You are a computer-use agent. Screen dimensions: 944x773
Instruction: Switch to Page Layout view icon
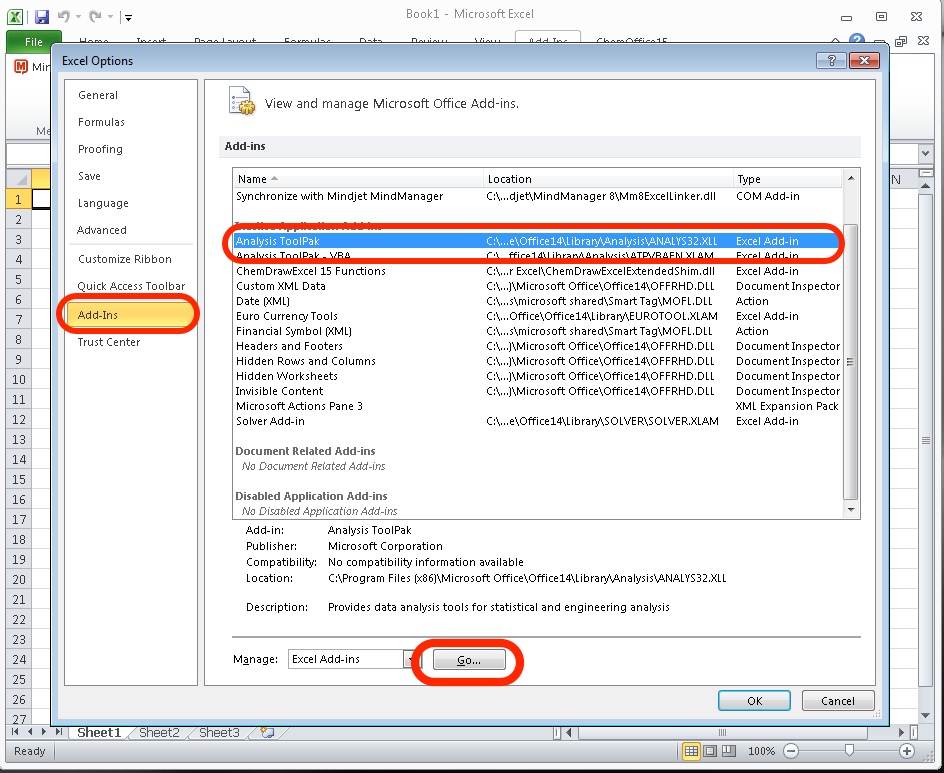[x=709, y=751]
